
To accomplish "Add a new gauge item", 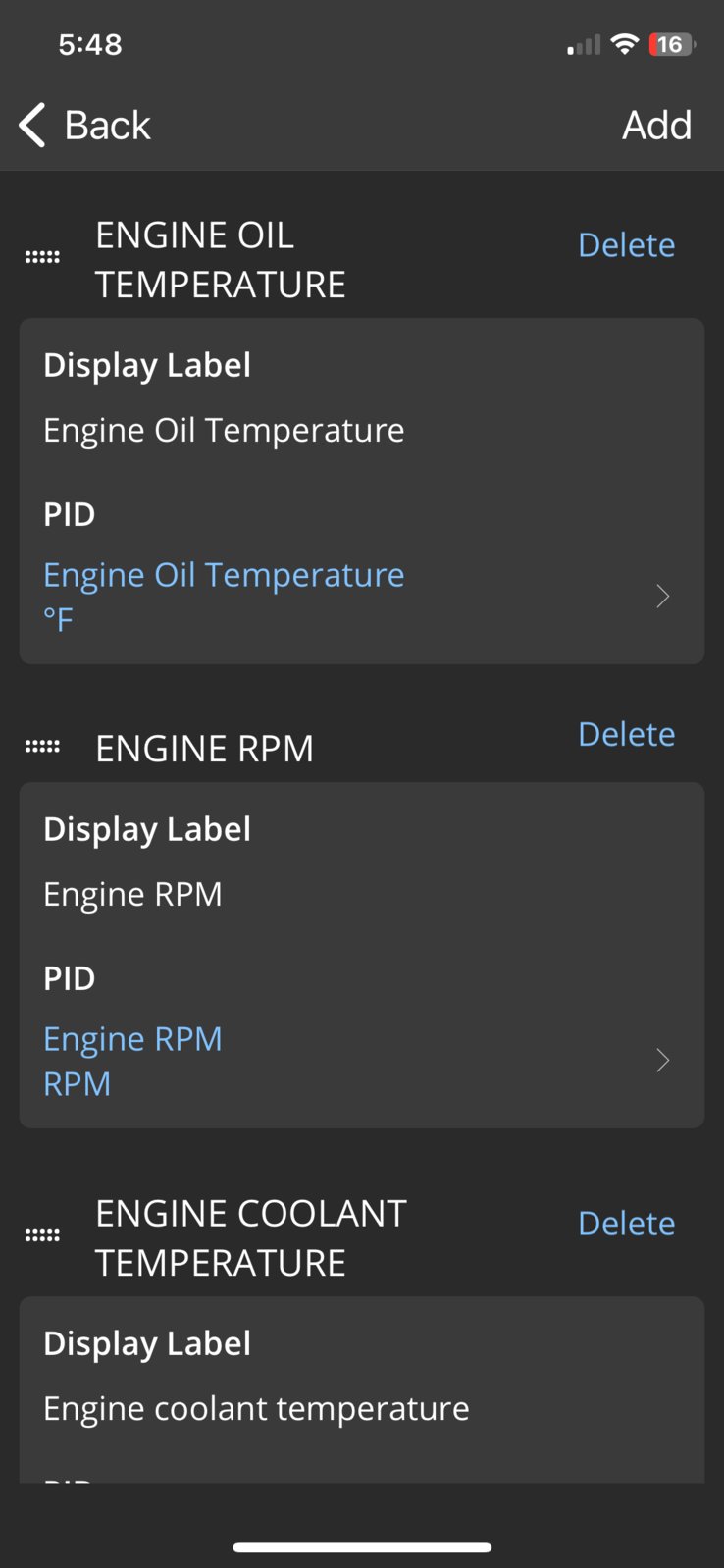I will 657,126.
